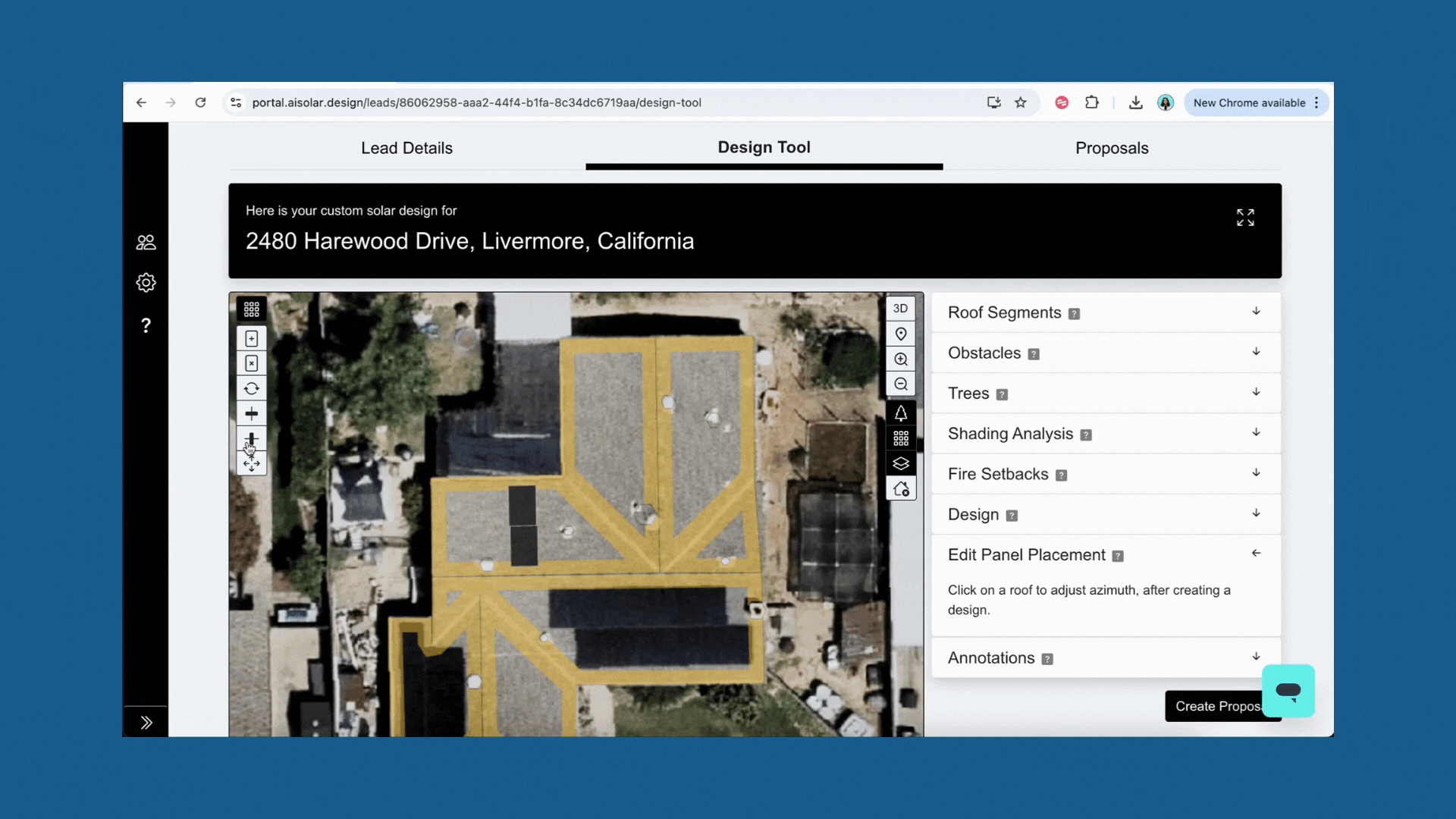The height and width of the screenshot is (819, 1456).
Task: Zoom out on the map
Action: (901, 384)
